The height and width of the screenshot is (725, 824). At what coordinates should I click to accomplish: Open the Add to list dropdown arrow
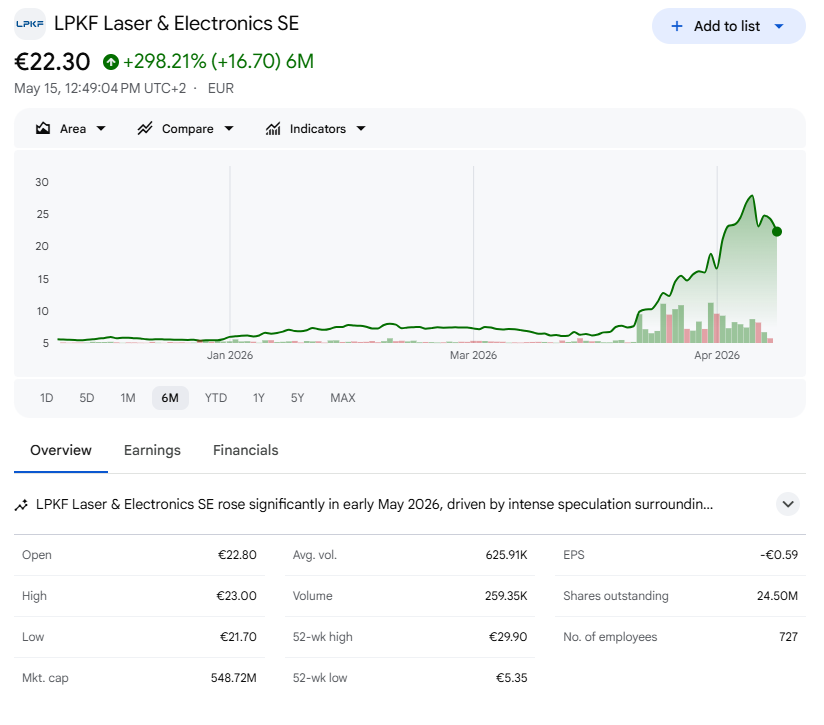click(x=779, y=26)
